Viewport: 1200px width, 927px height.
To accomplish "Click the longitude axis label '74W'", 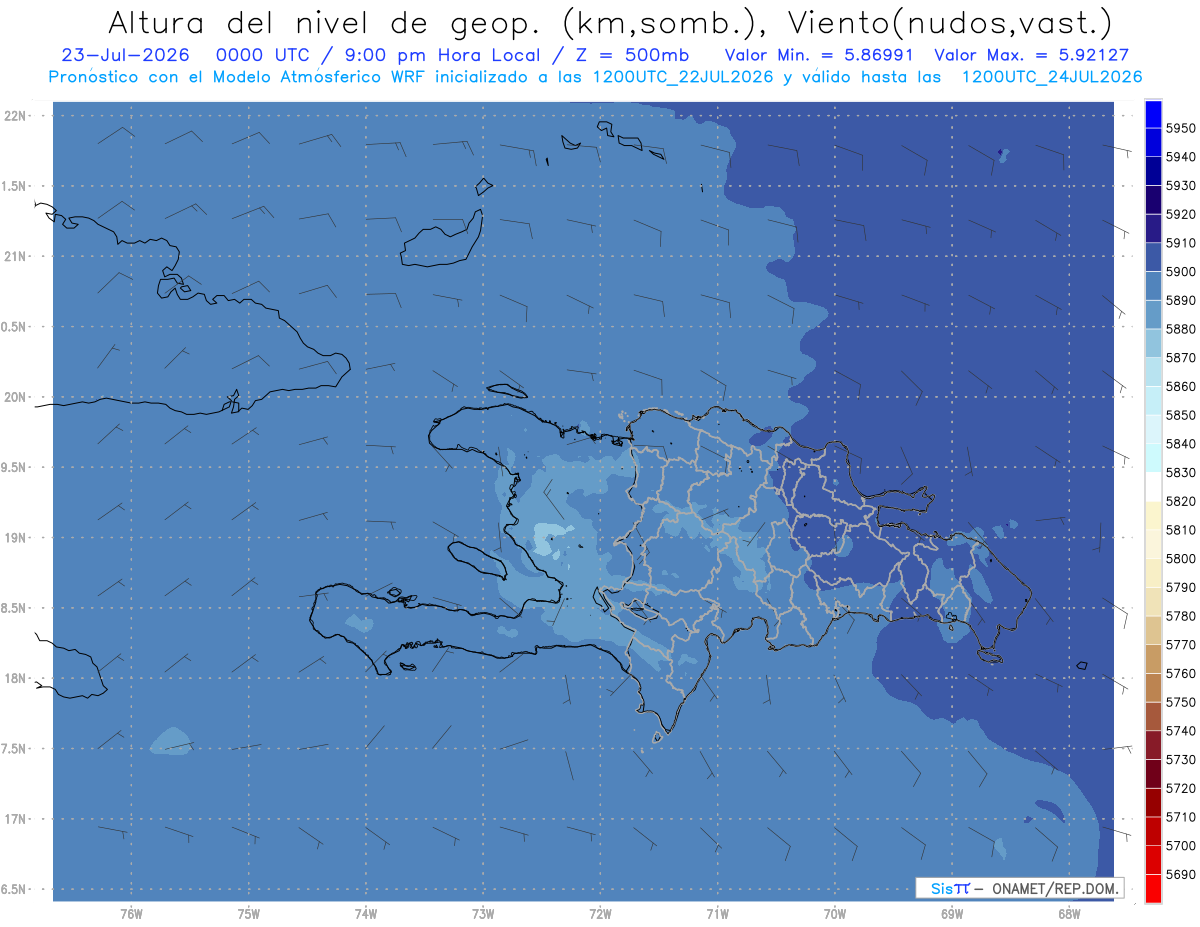I will [x=366, y=914].
